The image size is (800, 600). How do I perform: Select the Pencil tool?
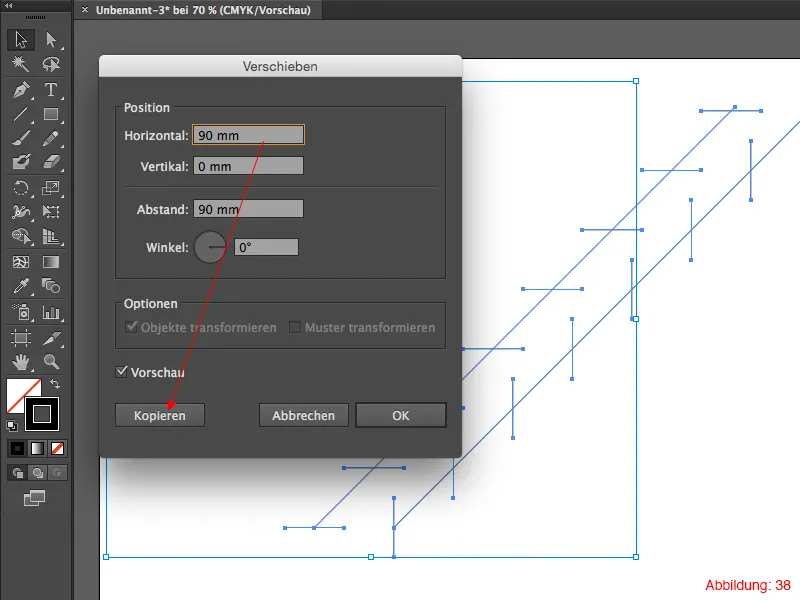[51, 138]
